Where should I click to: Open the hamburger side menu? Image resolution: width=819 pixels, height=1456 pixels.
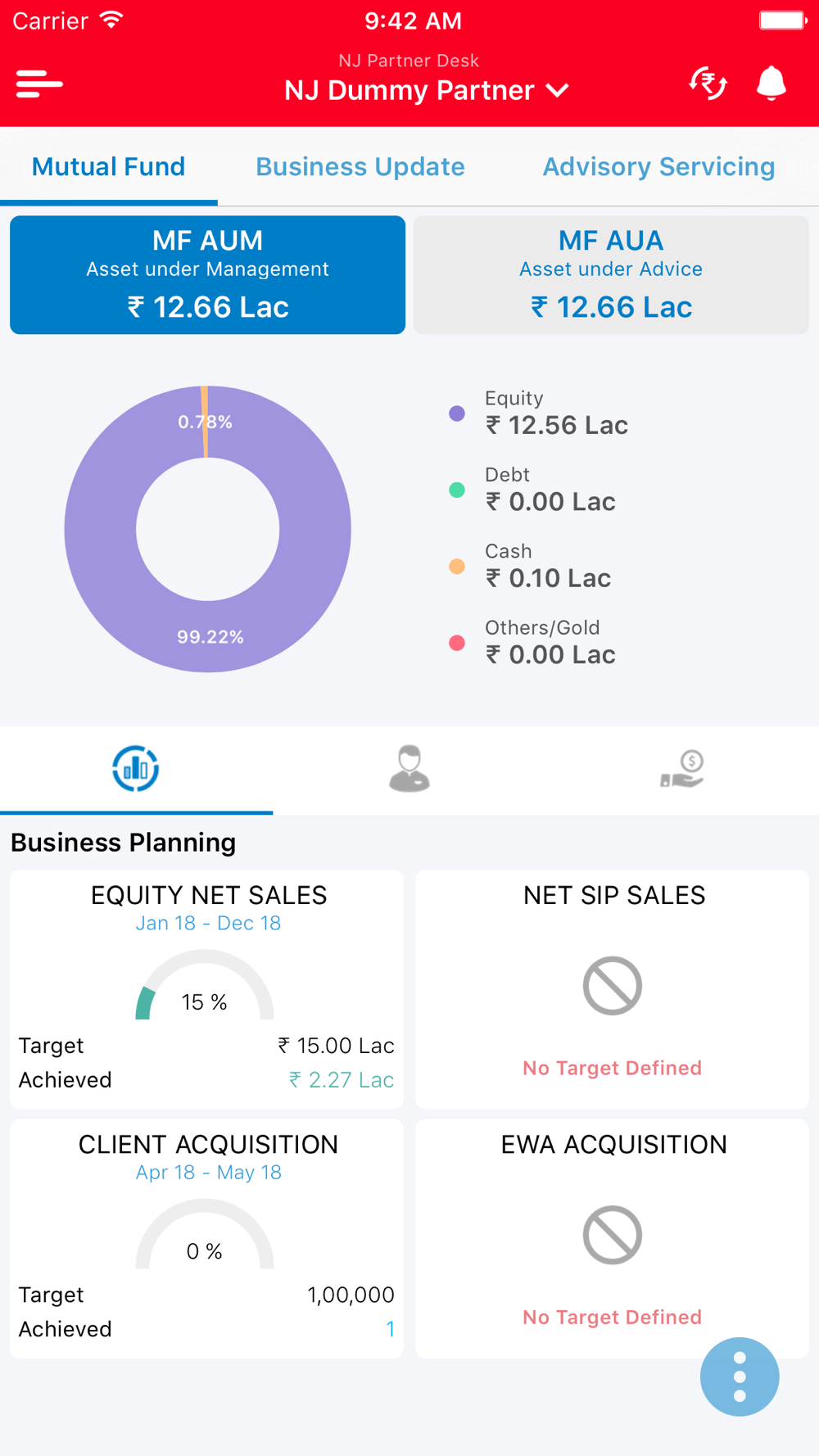click(38, 84)
